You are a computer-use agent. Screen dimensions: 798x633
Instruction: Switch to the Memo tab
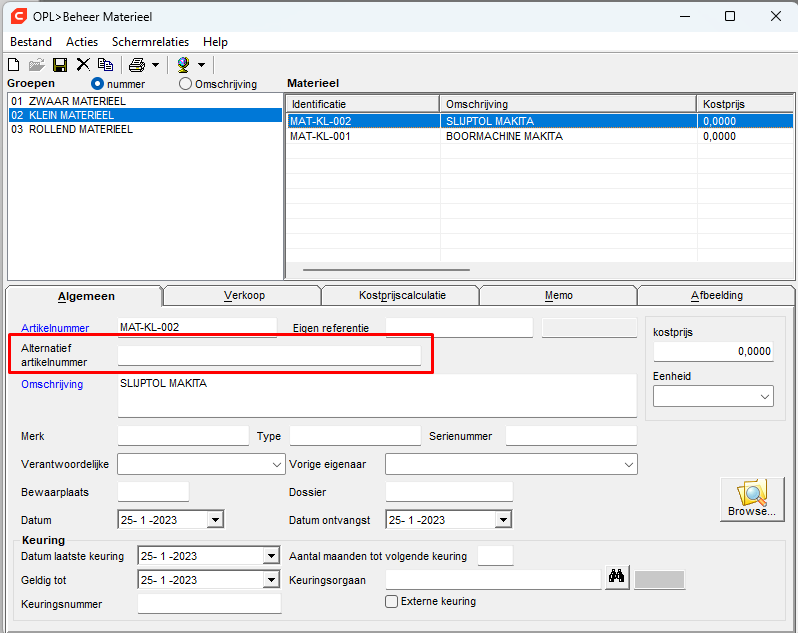coord(559,295)
